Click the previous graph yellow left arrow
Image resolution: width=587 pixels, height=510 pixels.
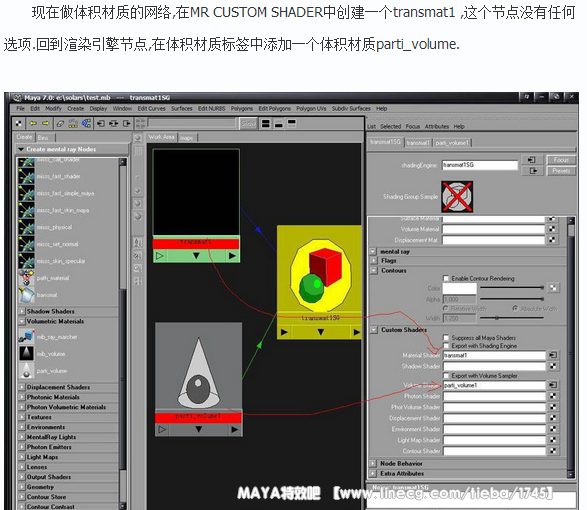click(33, 123)
